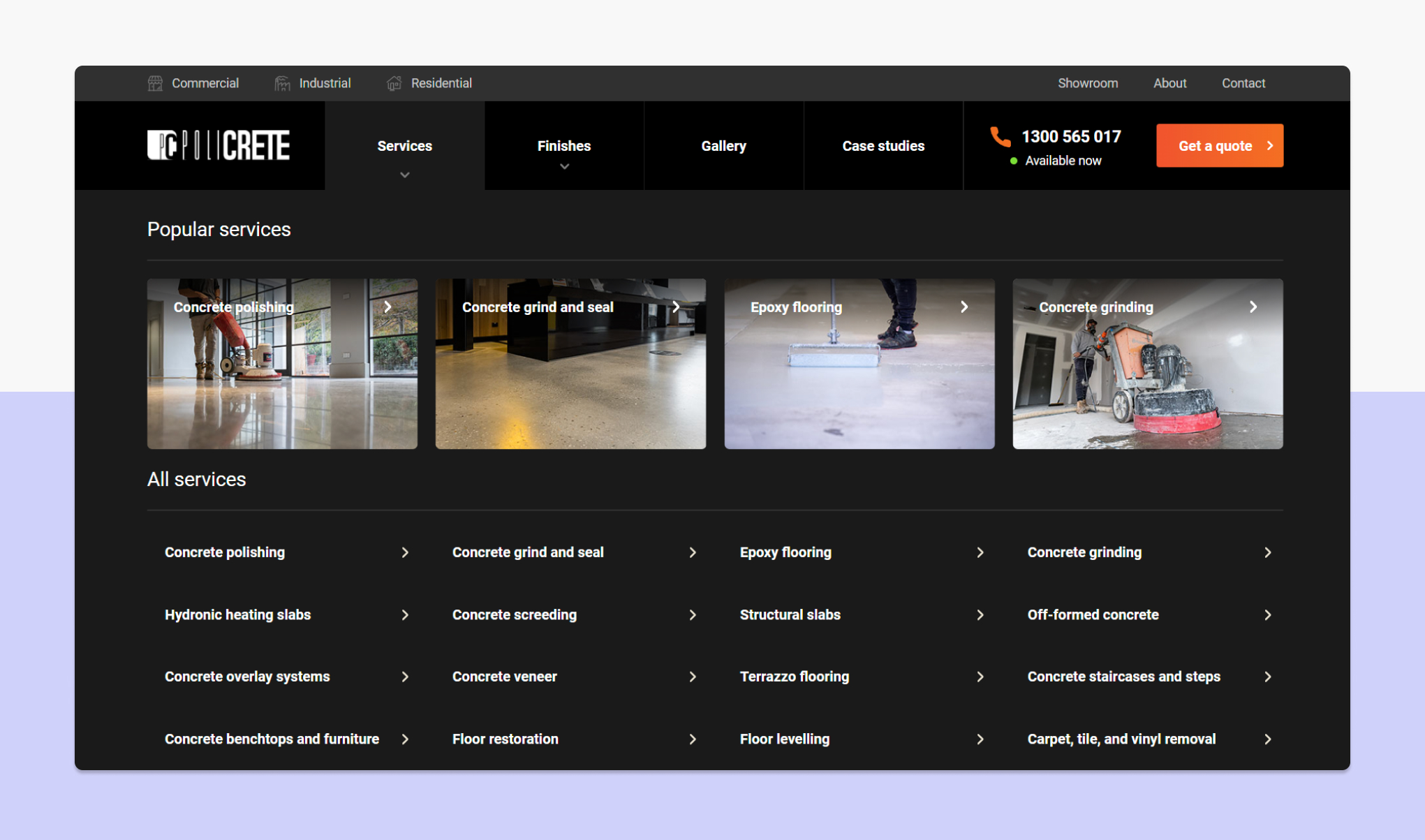Click the arrow on the Concrete polishing card
This screenshot has width=1425, height=840.
(x=387, y=307)
